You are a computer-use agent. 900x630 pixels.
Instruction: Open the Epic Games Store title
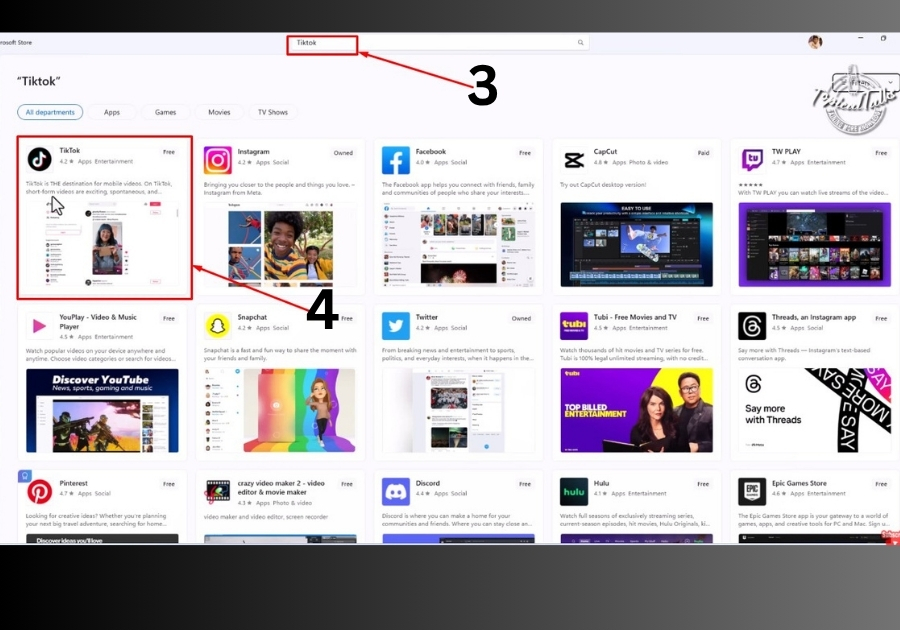[799, 483]
